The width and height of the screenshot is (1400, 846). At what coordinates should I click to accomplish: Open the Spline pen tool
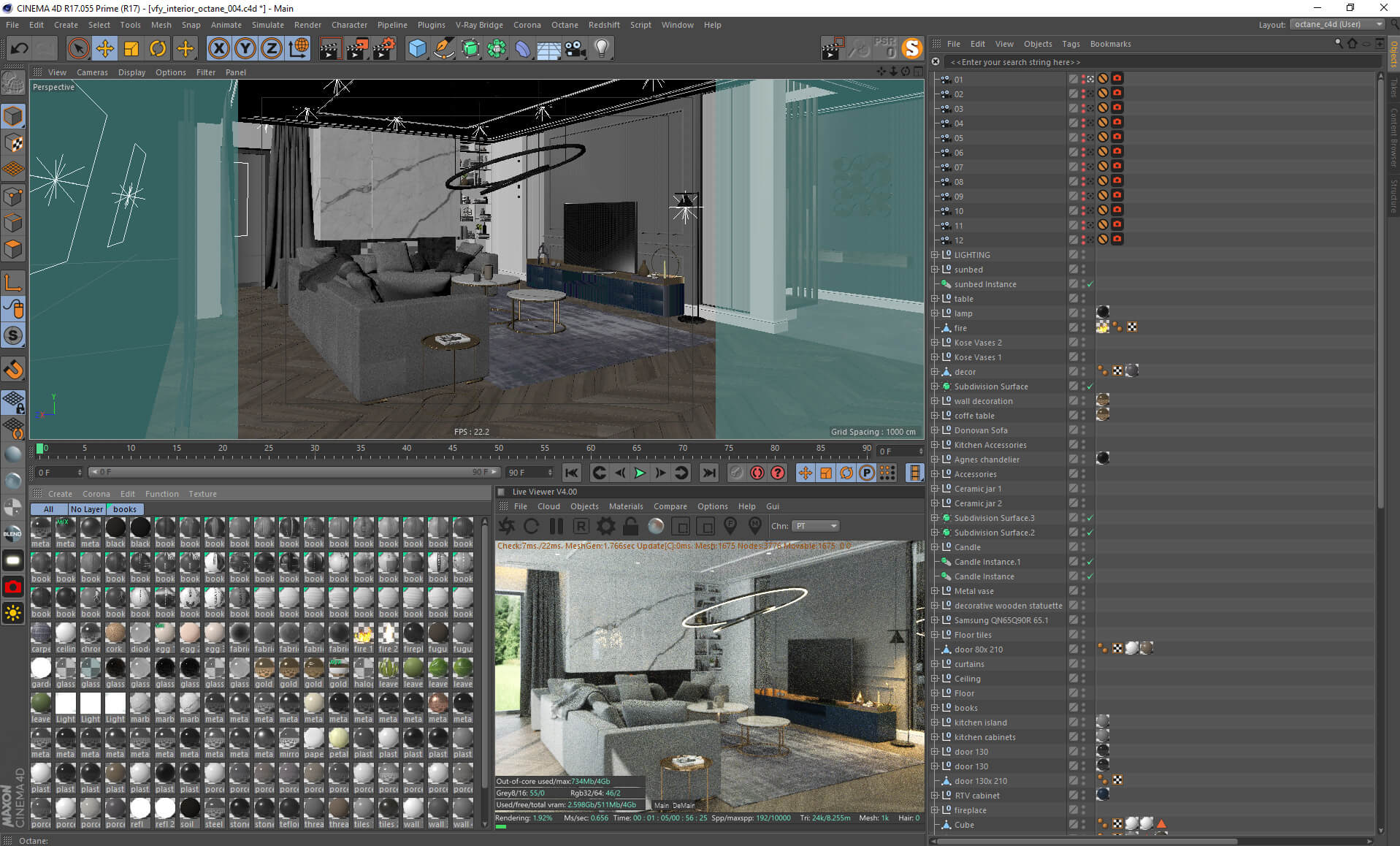(443, 49)
